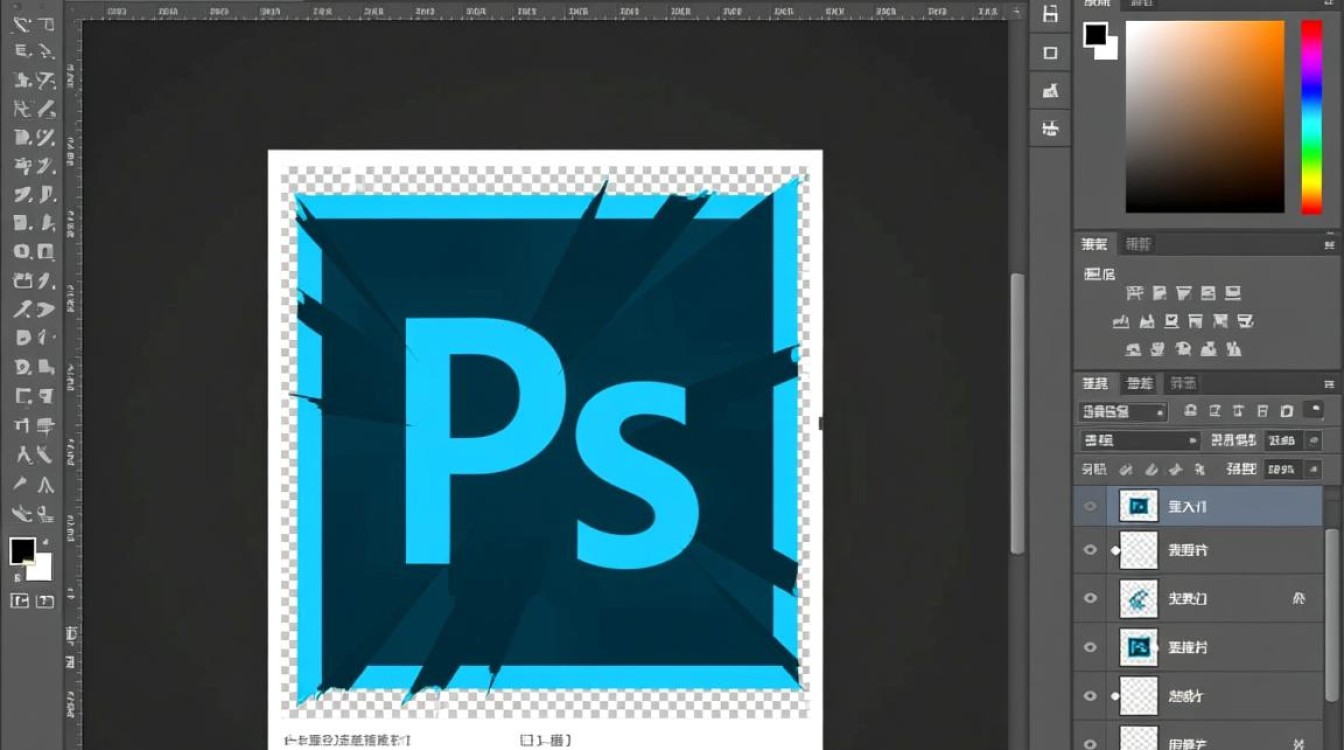Switch to the second tab of the adjustments panel group
The width and height of the screenshot is (1344, 750).
tap(1139, 244)
